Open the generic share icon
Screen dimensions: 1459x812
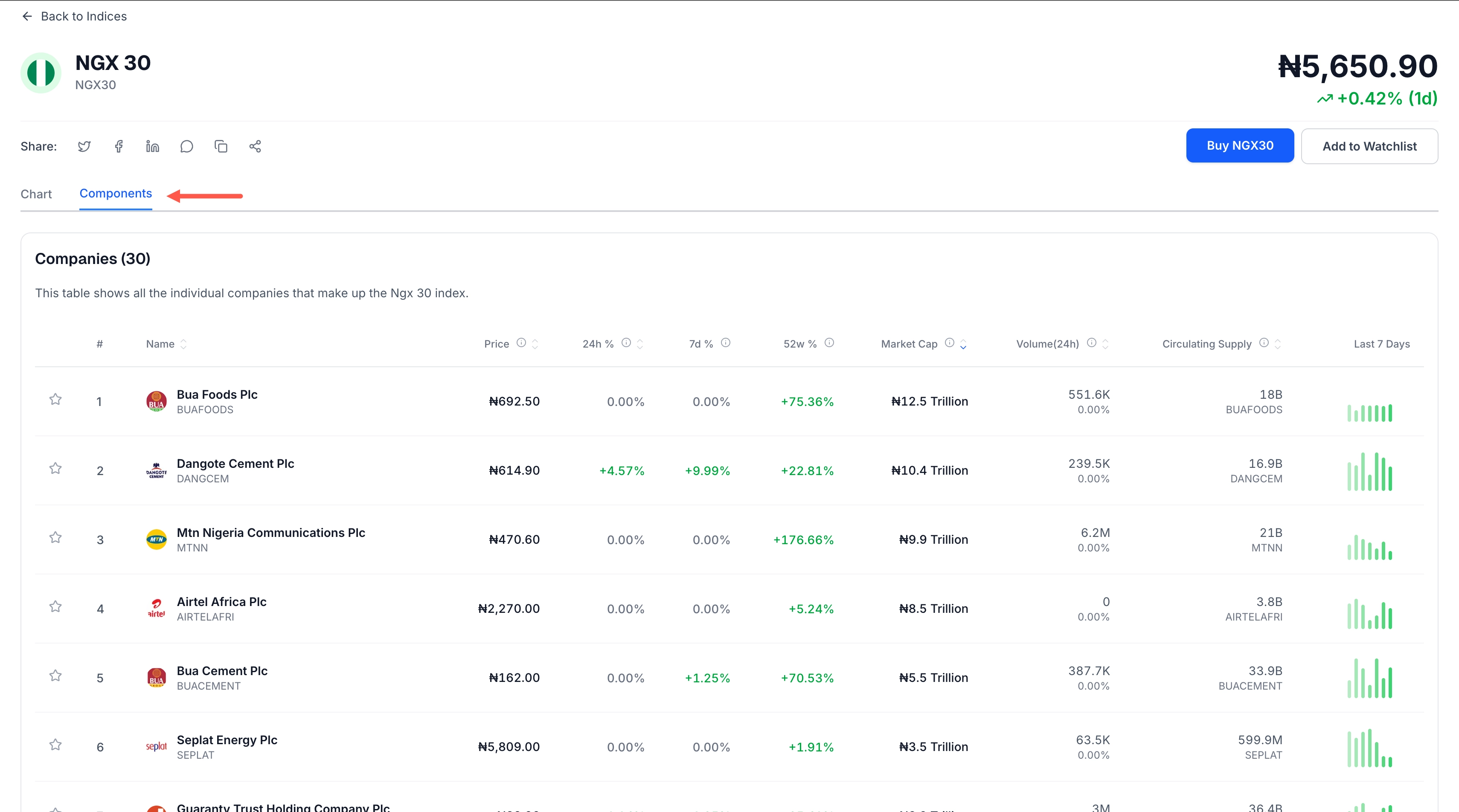click(255, 147)
